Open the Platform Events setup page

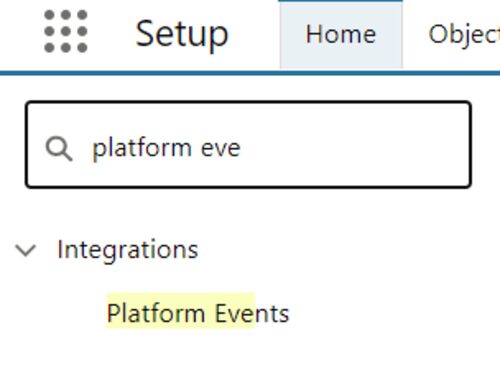[x=198, y=313]
